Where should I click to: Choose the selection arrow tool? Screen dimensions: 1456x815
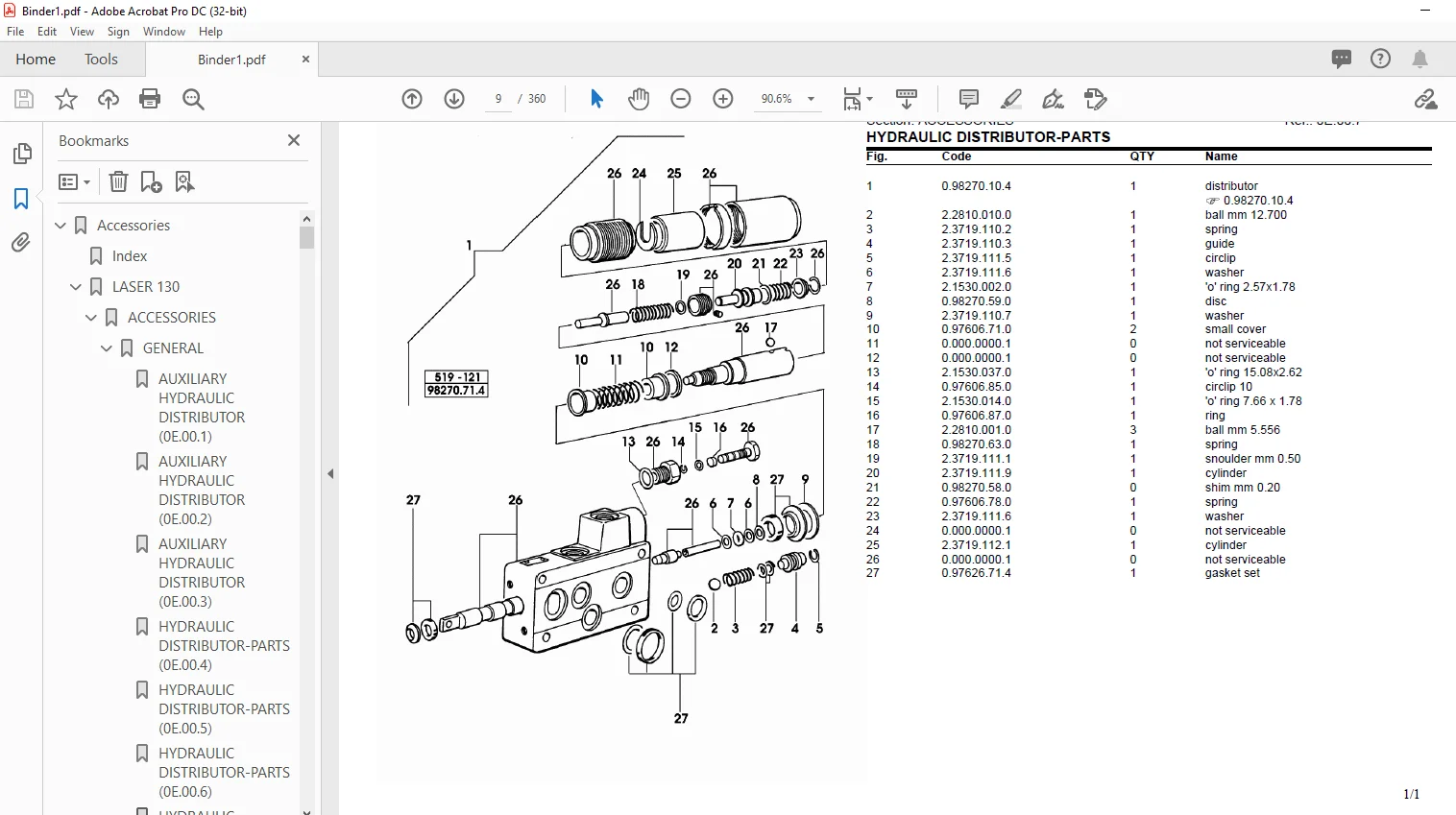pos(596,99)
